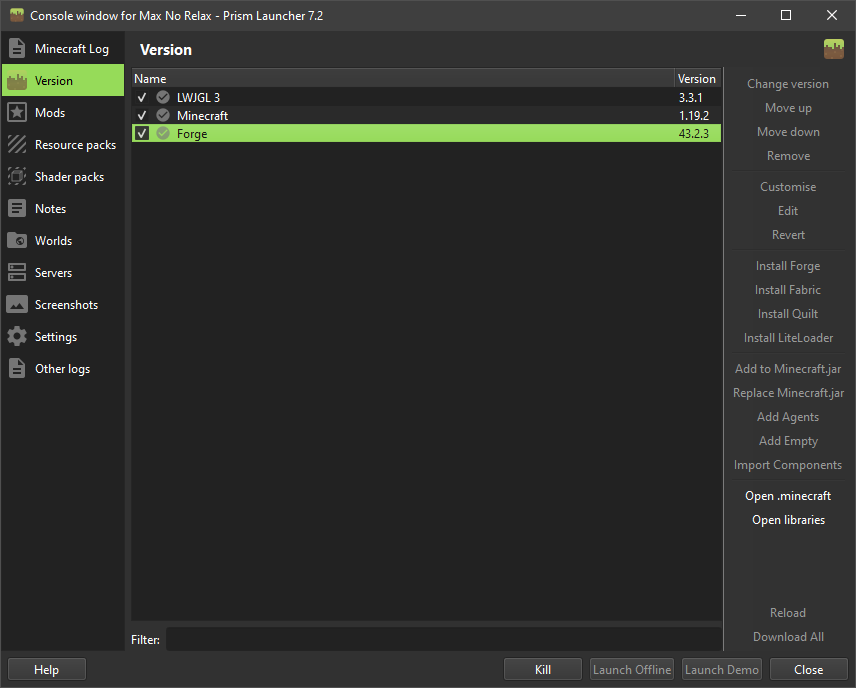View the Screenshots page

tap(63, 305)
